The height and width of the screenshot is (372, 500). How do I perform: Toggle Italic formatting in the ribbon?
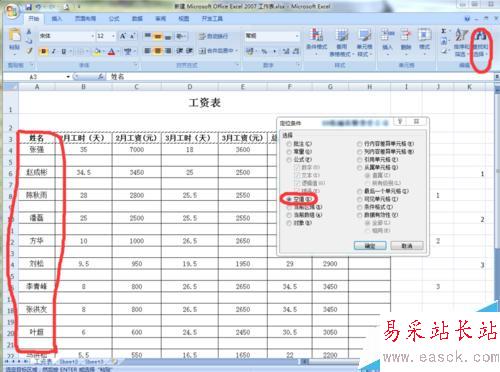(x=53, y=51)
